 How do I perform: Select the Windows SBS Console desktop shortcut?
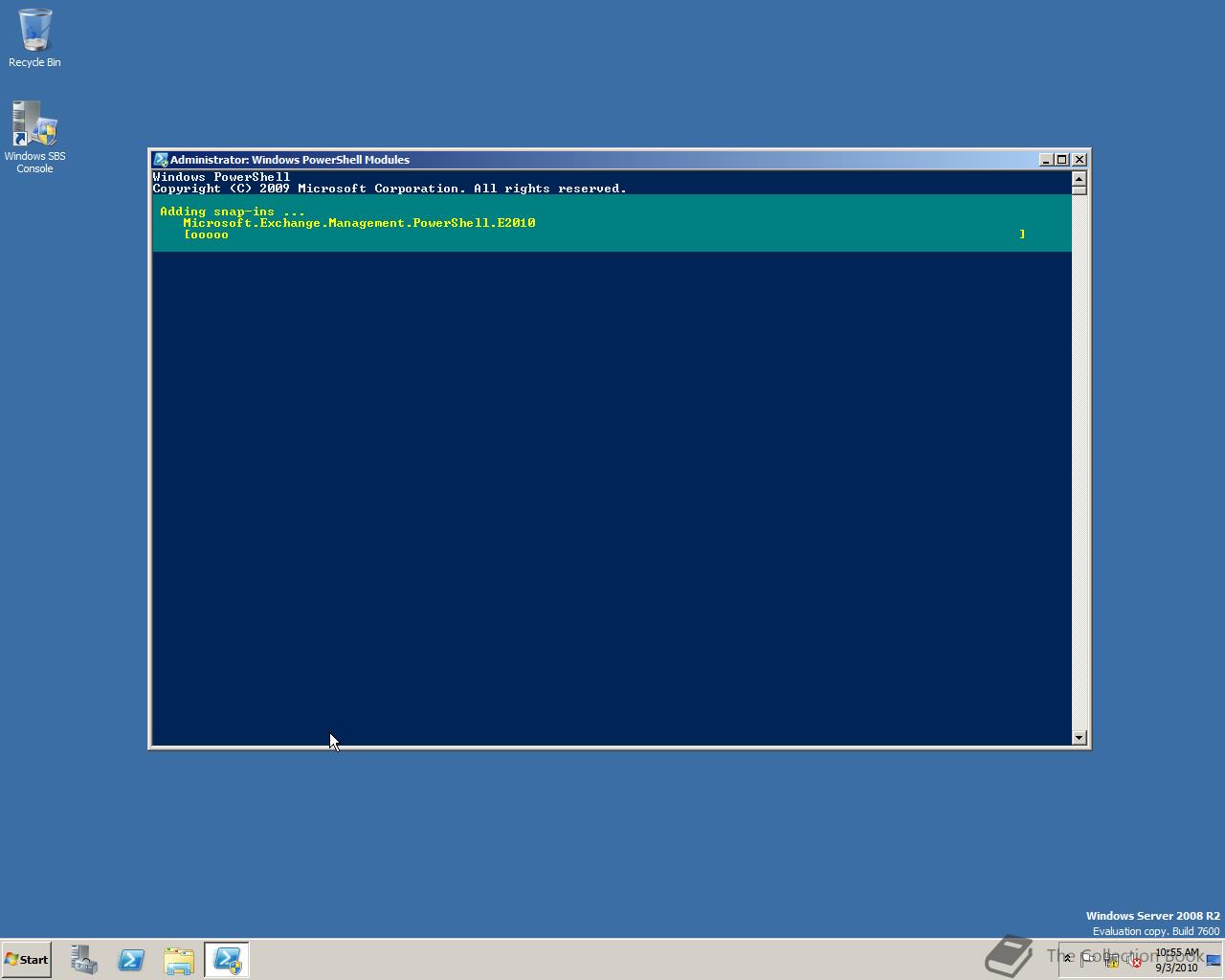tap(34, 137)
